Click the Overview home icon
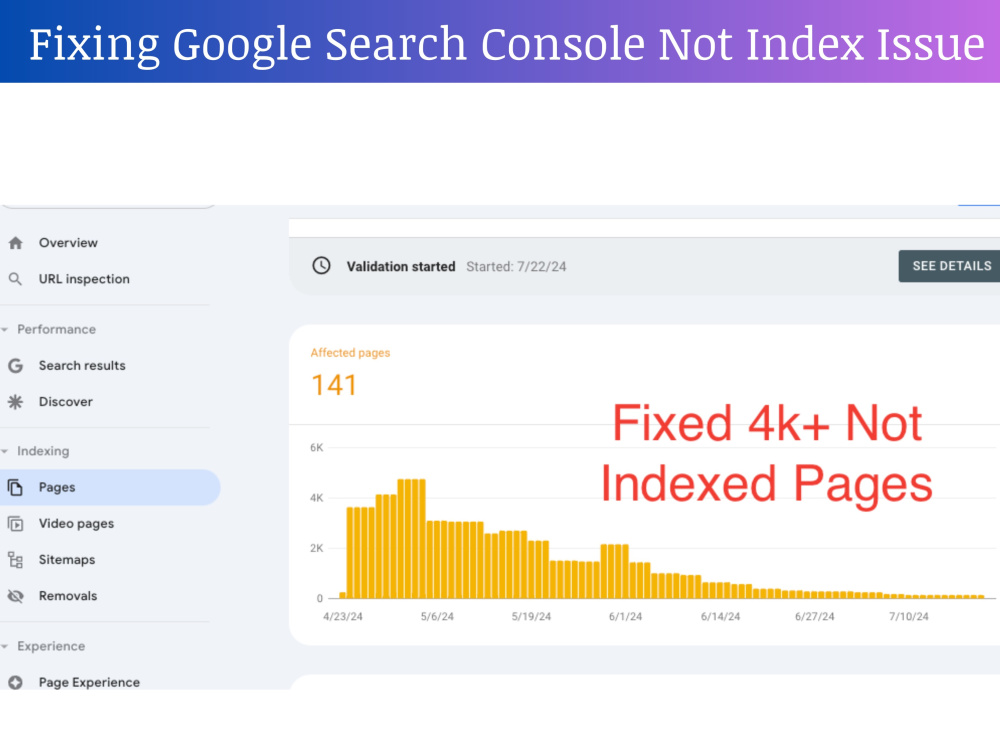Image resolution: width=1000 pixels, height=750 pixels. [x=15, y=243]
